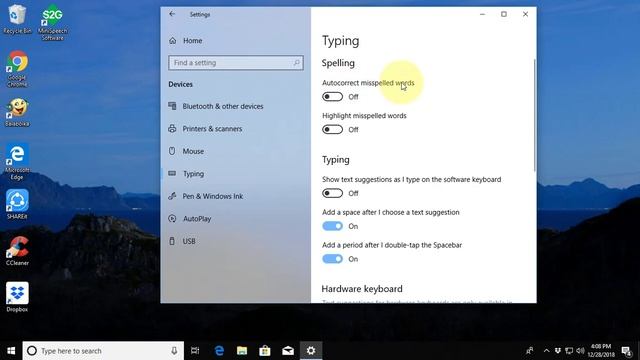640x360 pixels.
Task: Enable text suggestions on software keyboard
Action: click(x=332, y=193)
